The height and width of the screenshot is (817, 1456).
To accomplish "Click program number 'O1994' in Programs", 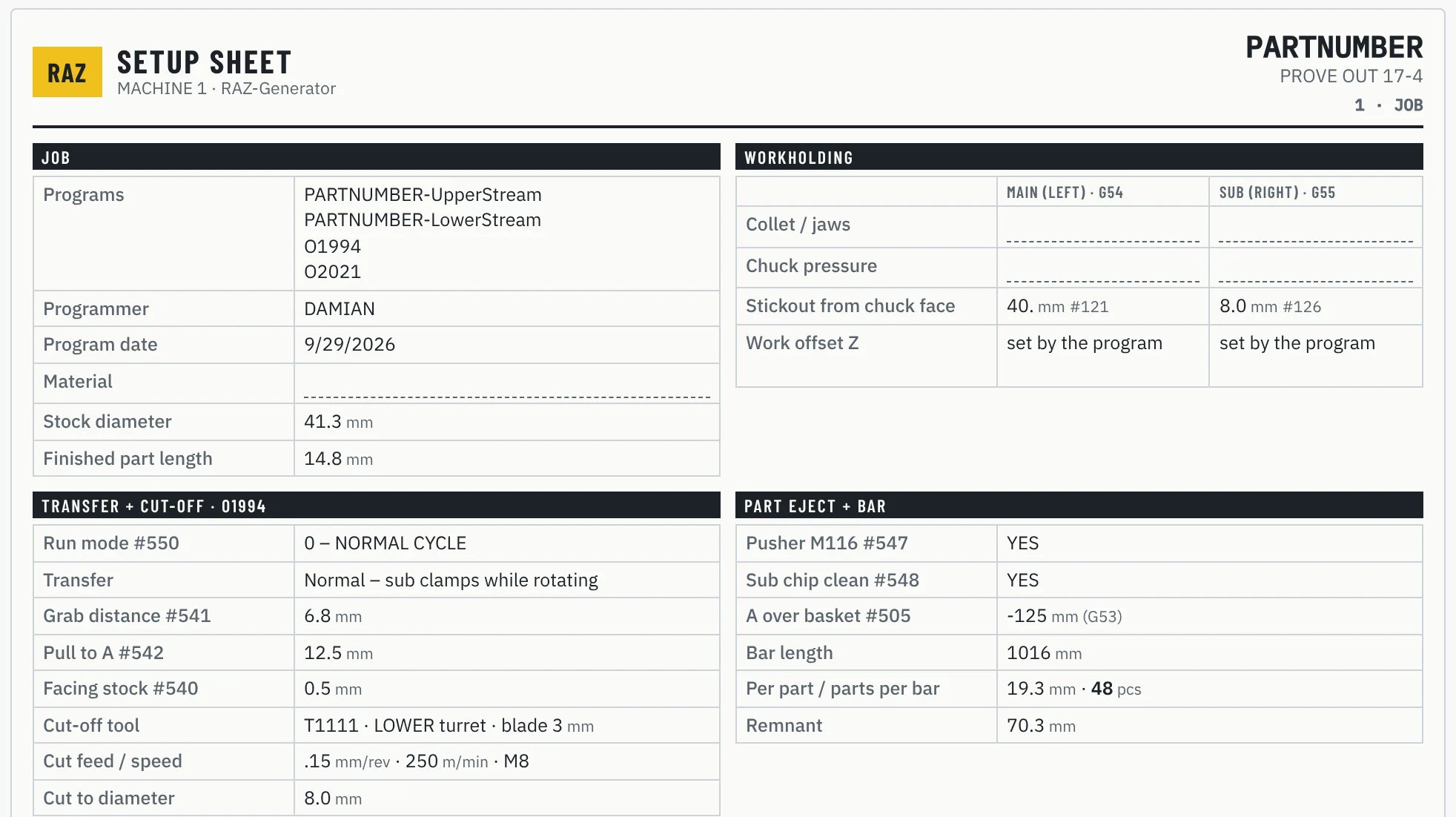I will pyautogui.click(x=332, y=246).
